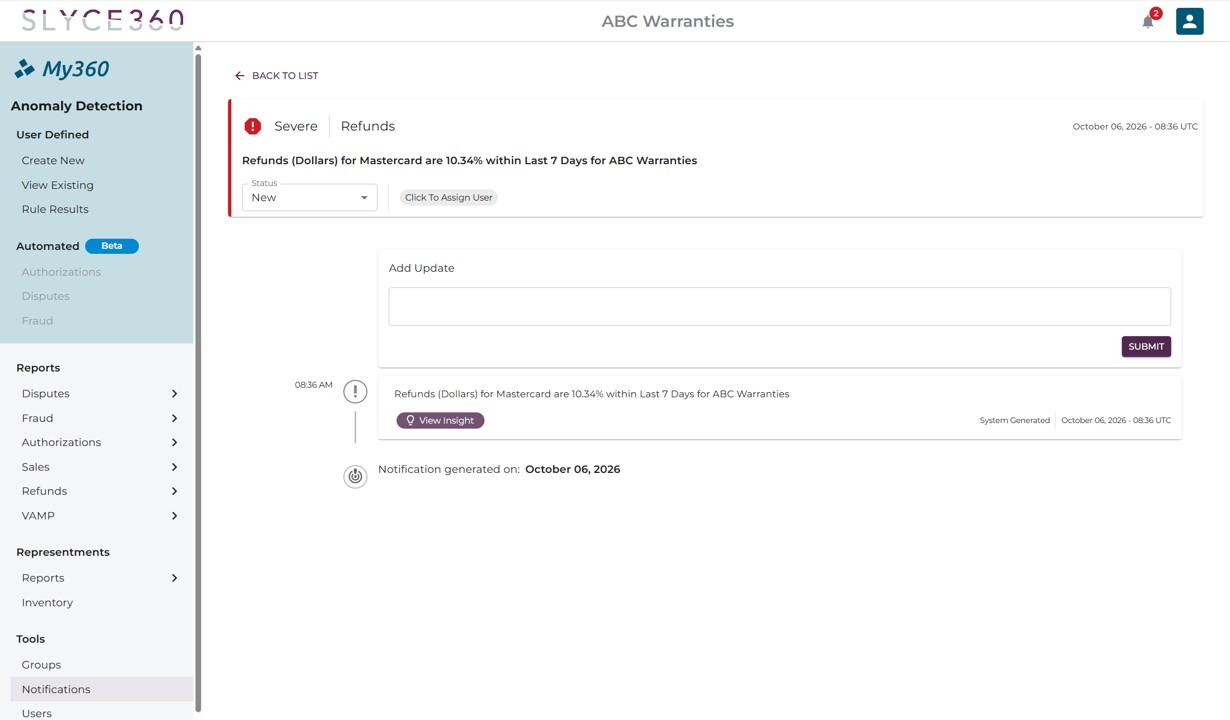Expand the Disputes reports submenu
This screenshot has height=720, width=1230.
pyautogui.click(x=174, y=394)
